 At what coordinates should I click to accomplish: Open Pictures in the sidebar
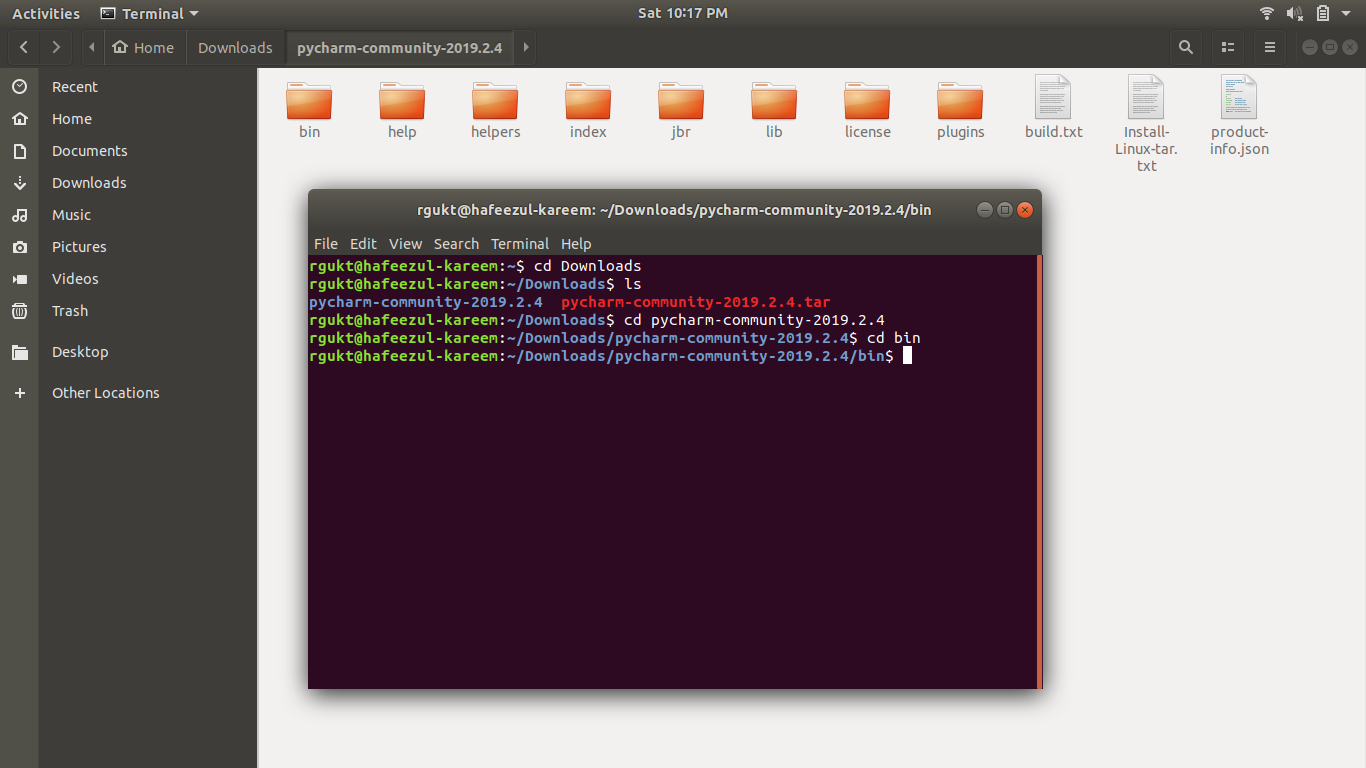click(x=128, y=247)
